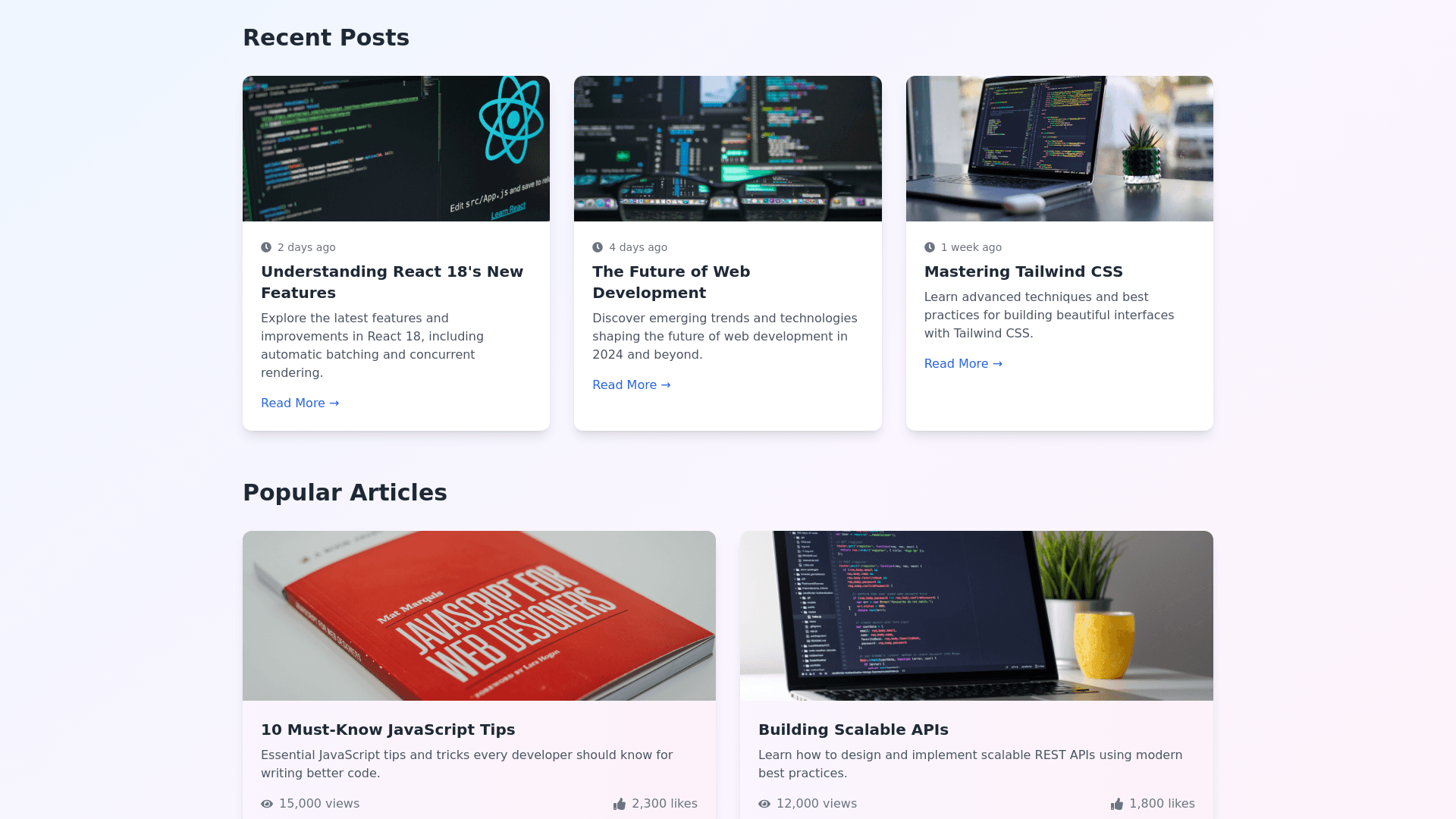Open Read More for Mastering Tailwind CSS
Viewport: 1456px width, 819px height.
click(x=963, y=364)
